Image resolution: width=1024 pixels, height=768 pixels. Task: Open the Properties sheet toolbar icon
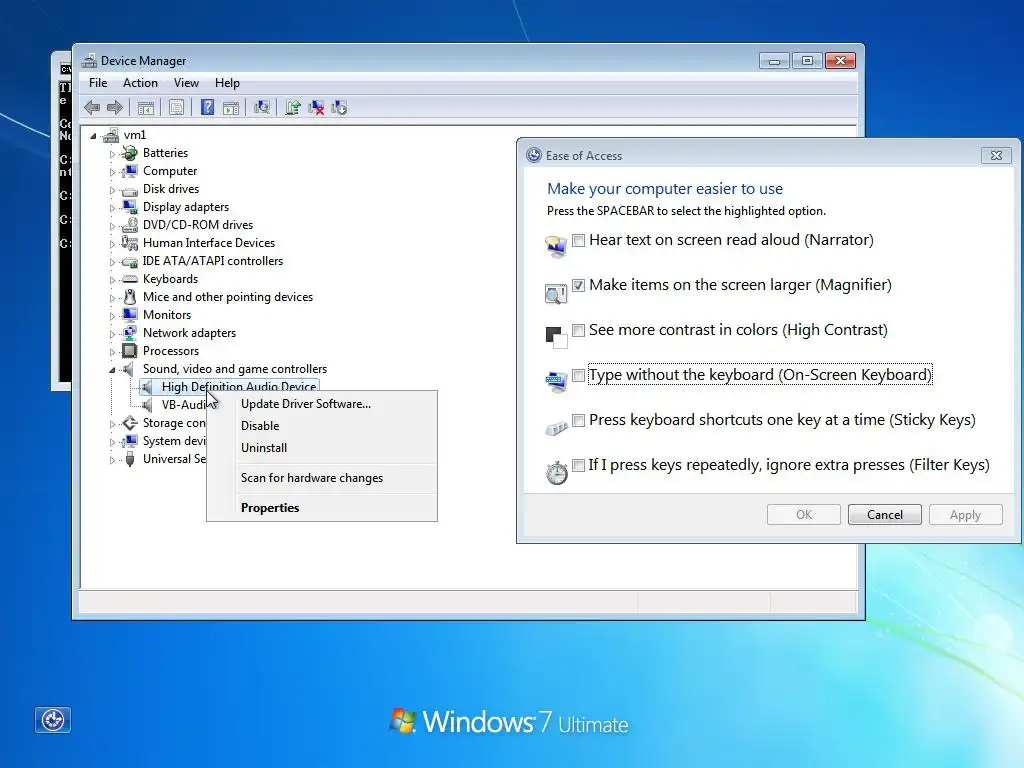pyautogui.click(x=176, y=108)
